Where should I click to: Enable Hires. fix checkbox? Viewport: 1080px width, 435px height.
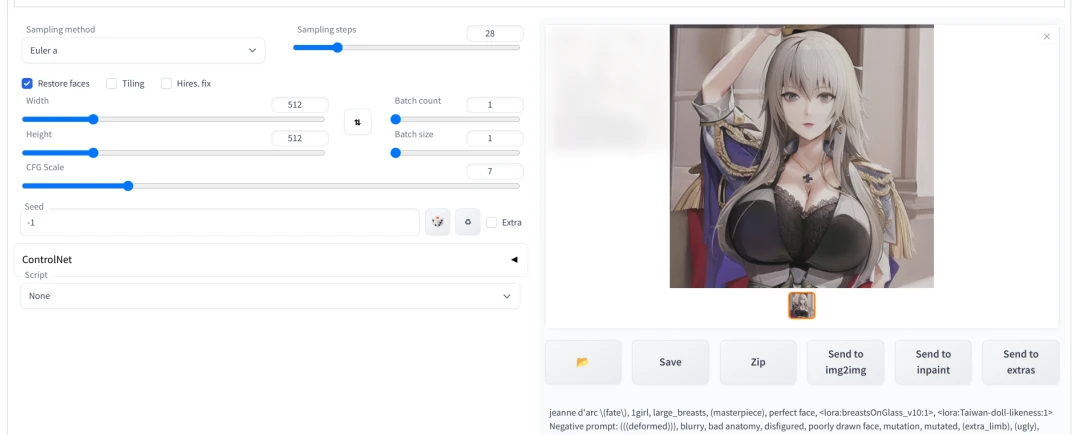coord(166,83)
